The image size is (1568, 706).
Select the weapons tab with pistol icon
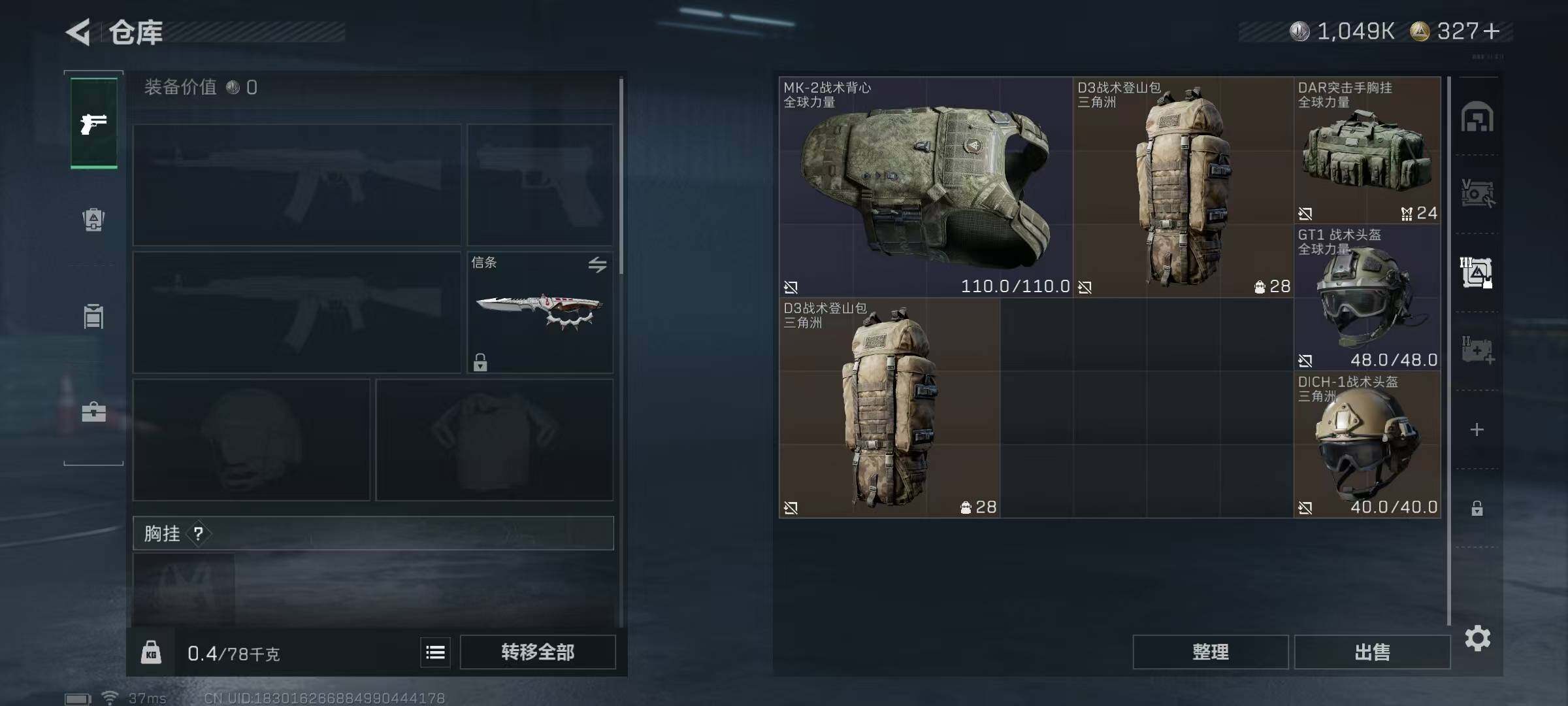point(94,123)
